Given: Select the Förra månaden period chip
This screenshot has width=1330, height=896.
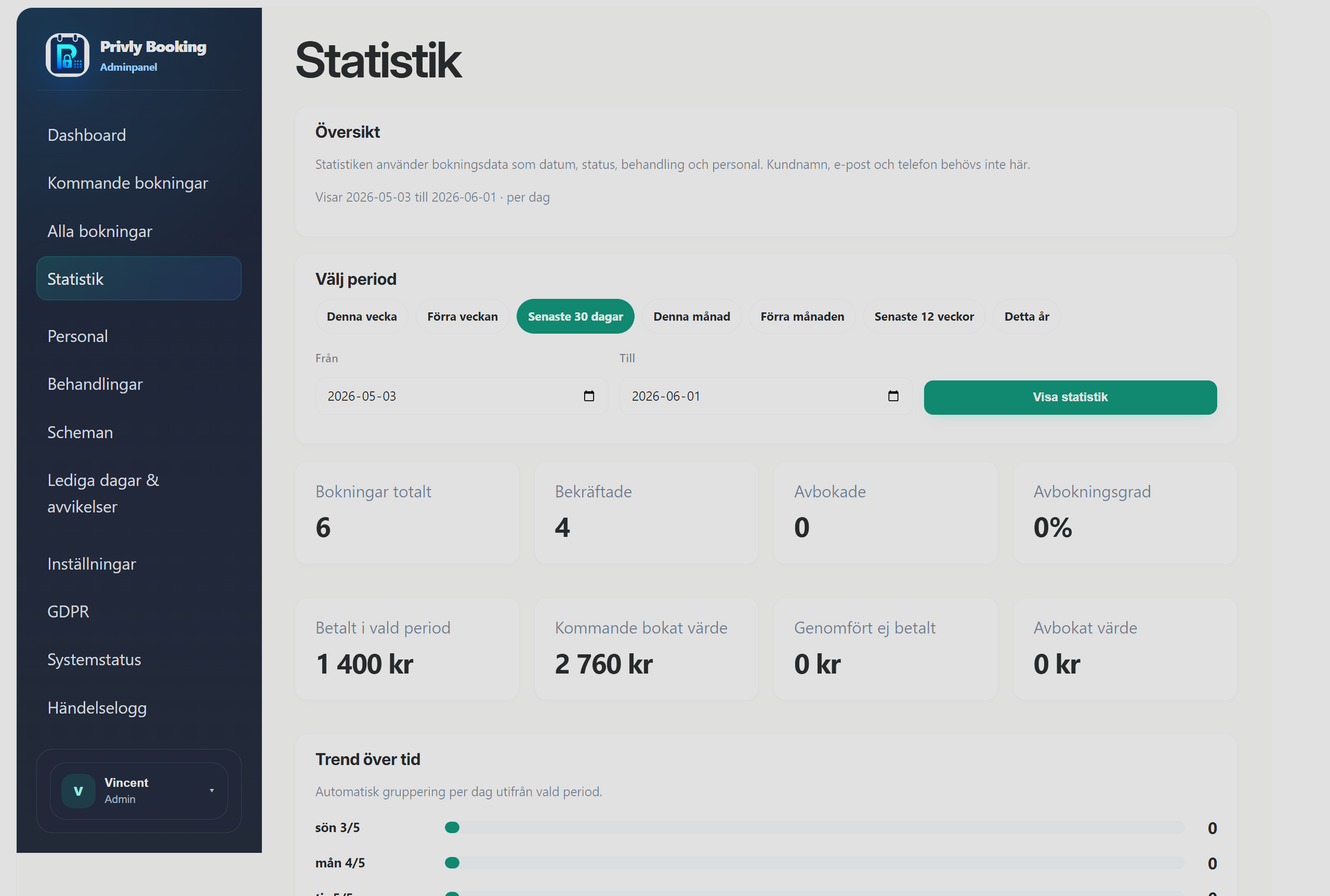Looking at the screenshot, I should pos(802,317).
